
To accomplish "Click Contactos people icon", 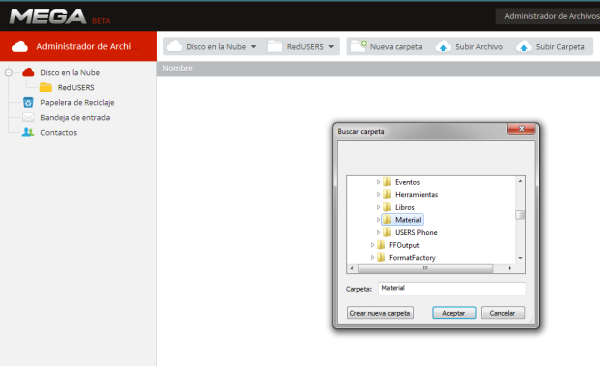I will click(28, 132).
